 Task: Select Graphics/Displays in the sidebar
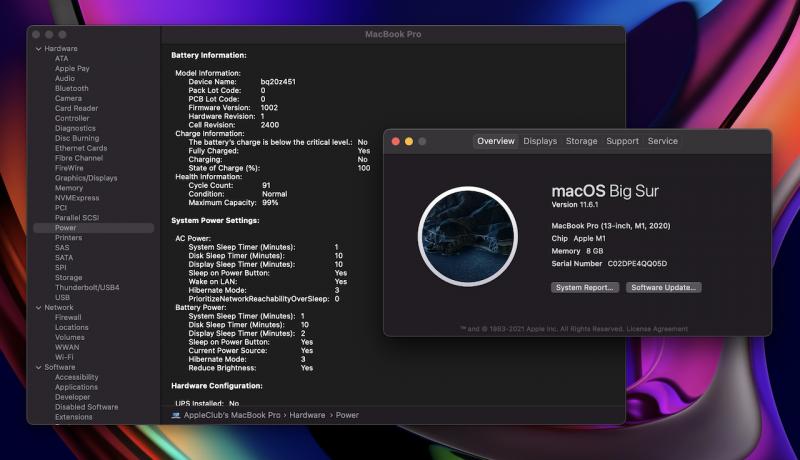[86, 178]
